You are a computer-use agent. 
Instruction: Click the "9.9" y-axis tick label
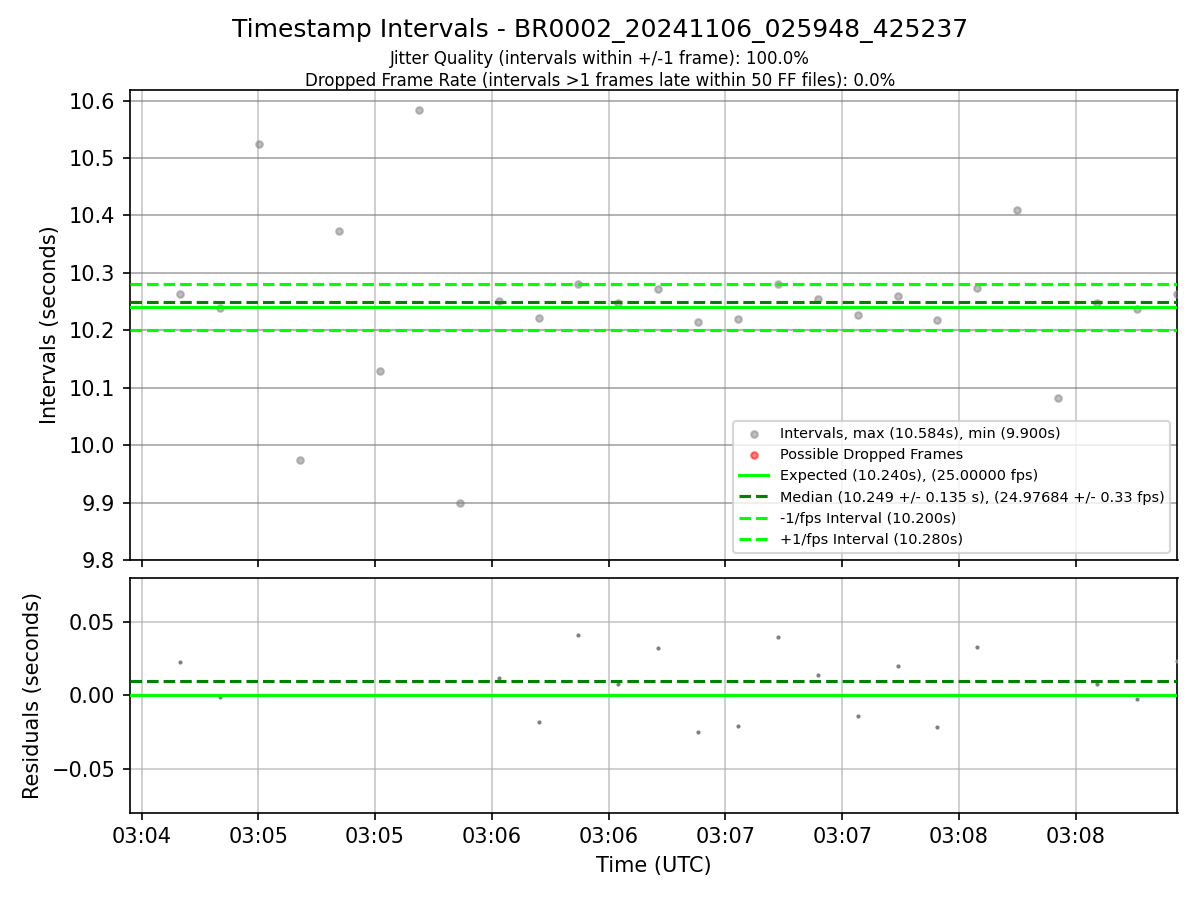100,503
